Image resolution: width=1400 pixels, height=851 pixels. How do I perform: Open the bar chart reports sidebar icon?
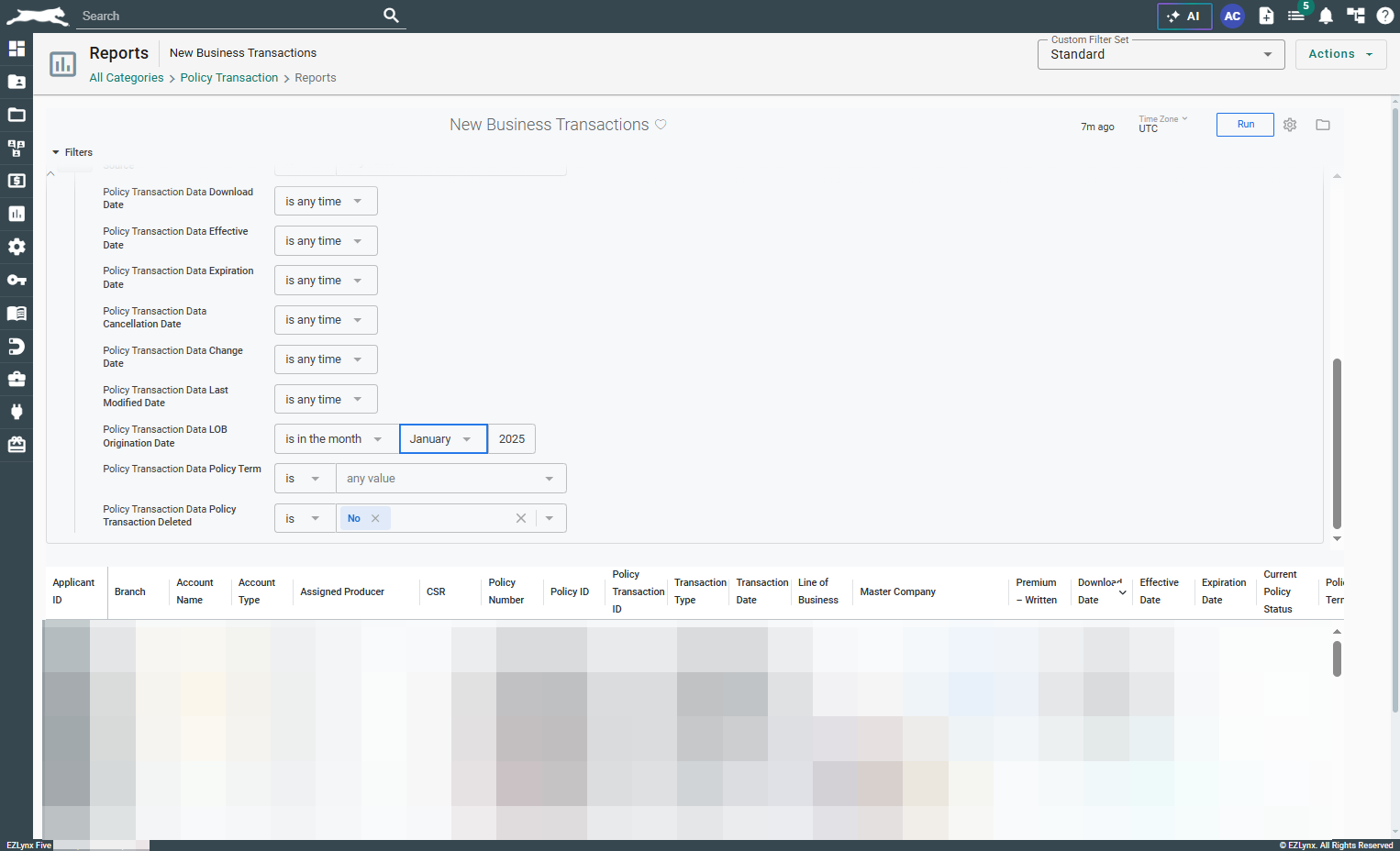click(x=17, y=214)
